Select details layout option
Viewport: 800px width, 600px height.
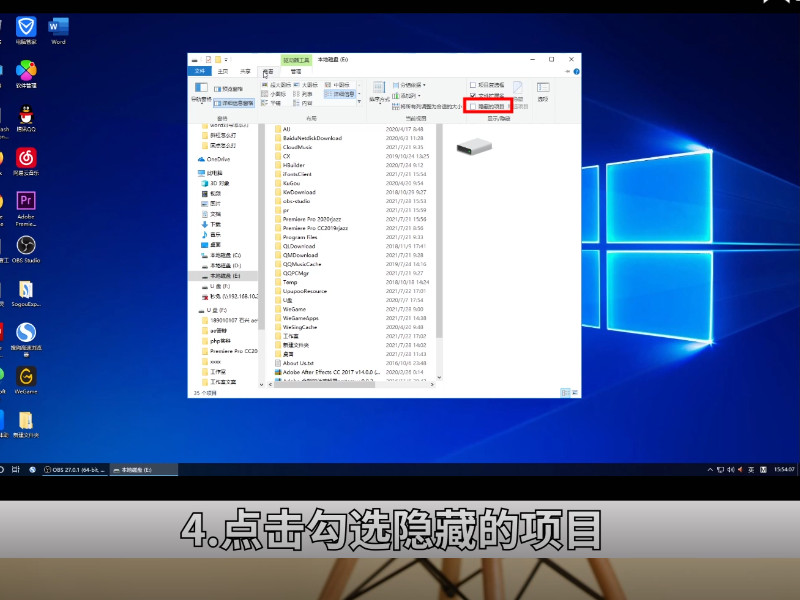(340, 94)
